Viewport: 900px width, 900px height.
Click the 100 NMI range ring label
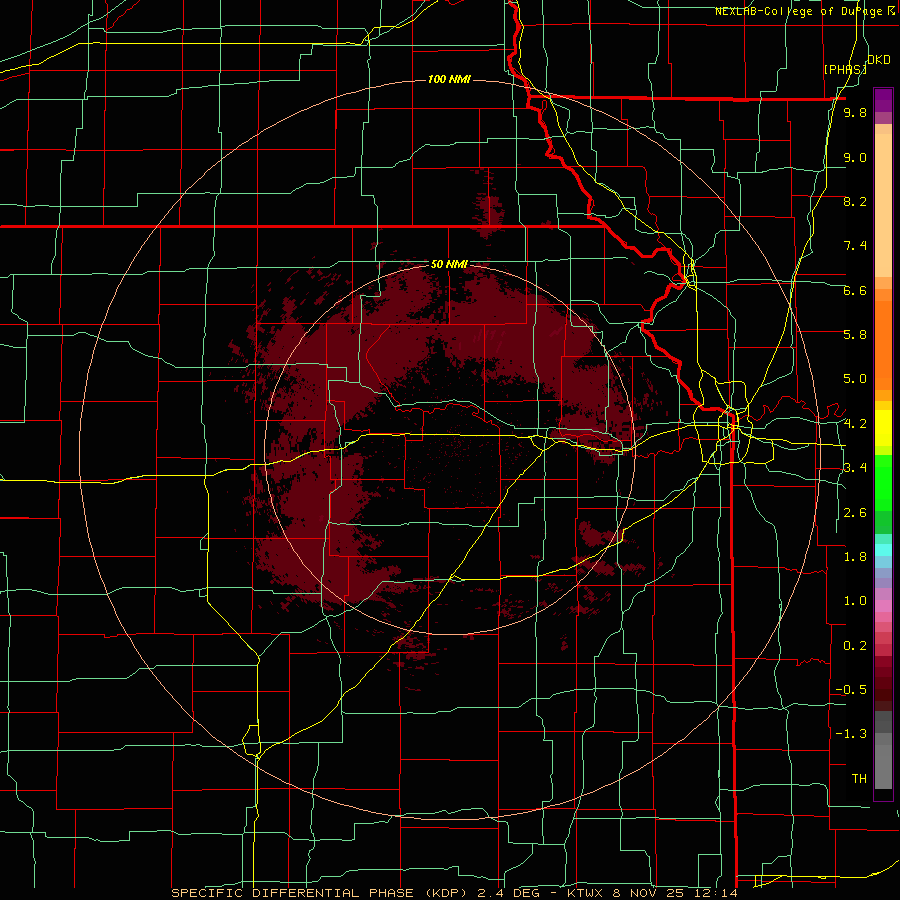[x=449, y=79]
